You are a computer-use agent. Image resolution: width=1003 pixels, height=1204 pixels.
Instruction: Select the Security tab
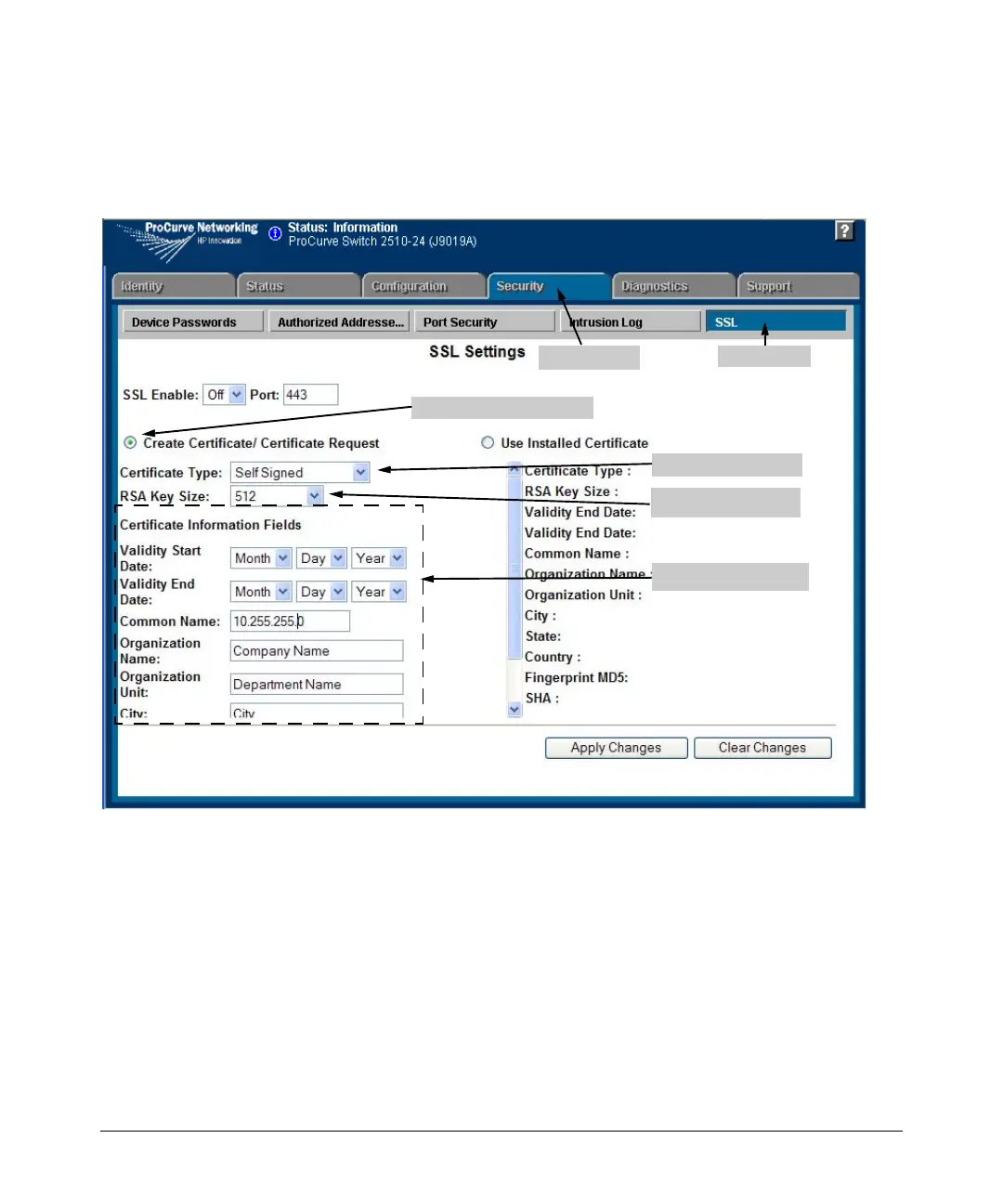[x=549, y=286]
